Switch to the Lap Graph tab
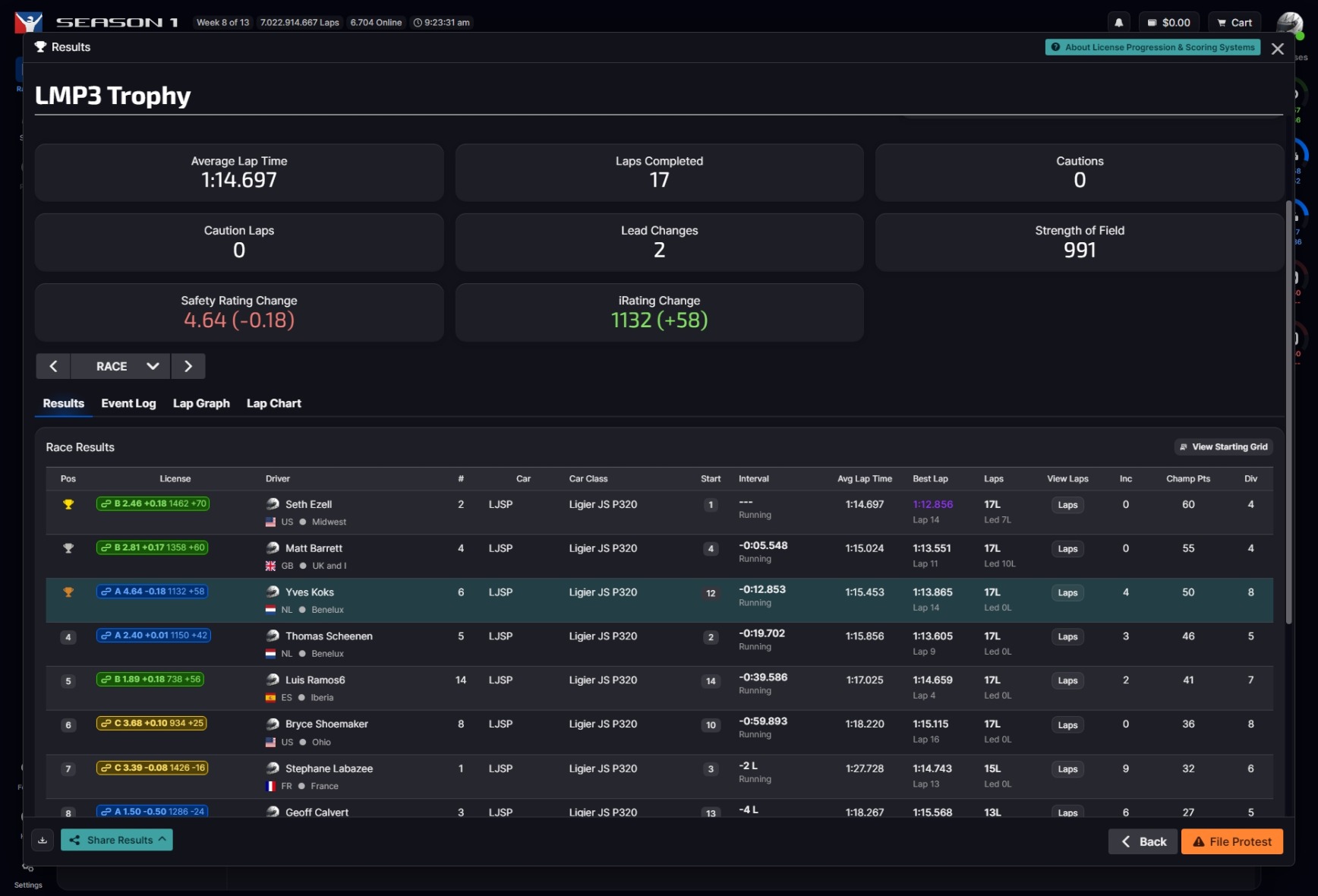 [x=201, y=403]
